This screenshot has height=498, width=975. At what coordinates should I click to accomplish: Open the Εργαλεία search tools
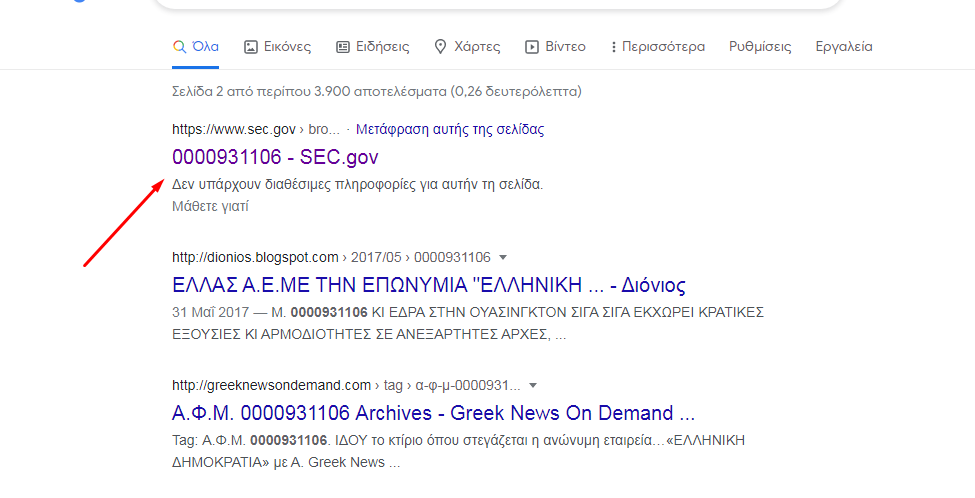click(844, 47)
